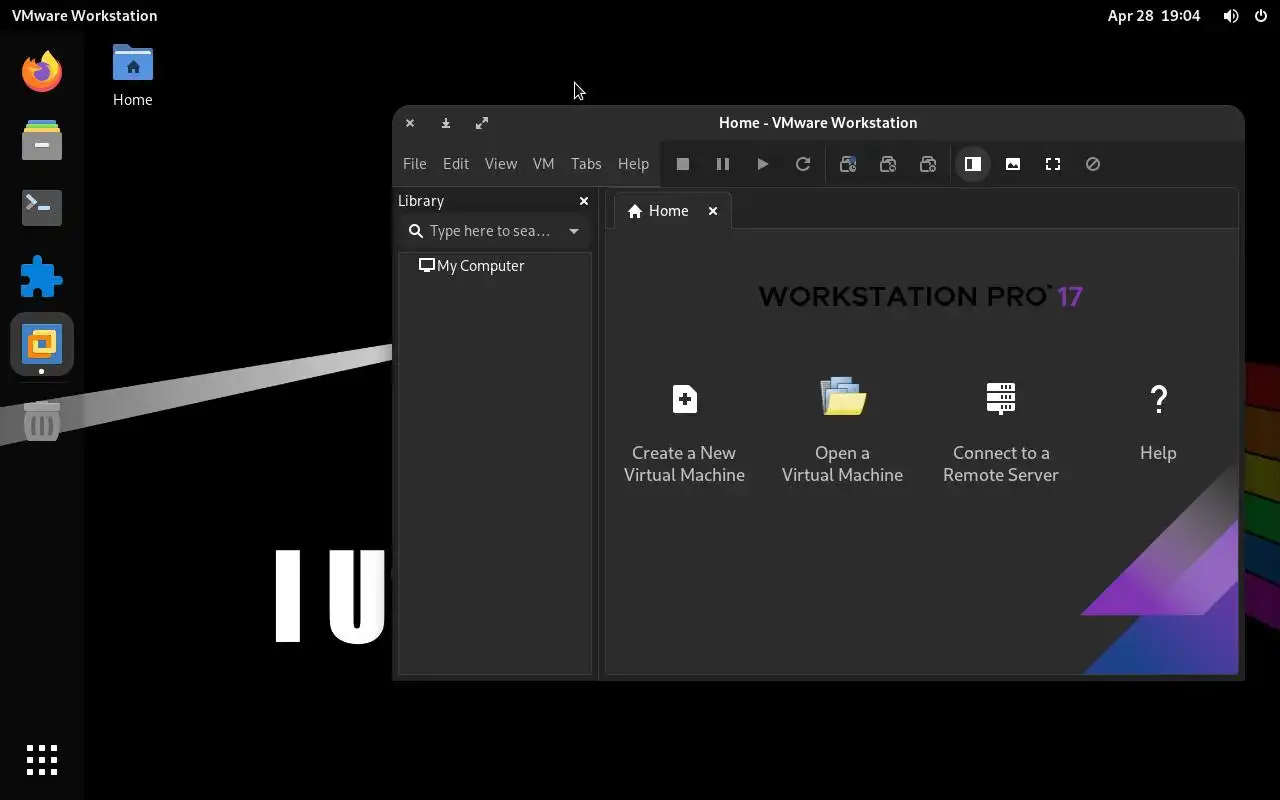
Task: Open the library search filter dropdown arrow
Action: (x=574, y=231)
